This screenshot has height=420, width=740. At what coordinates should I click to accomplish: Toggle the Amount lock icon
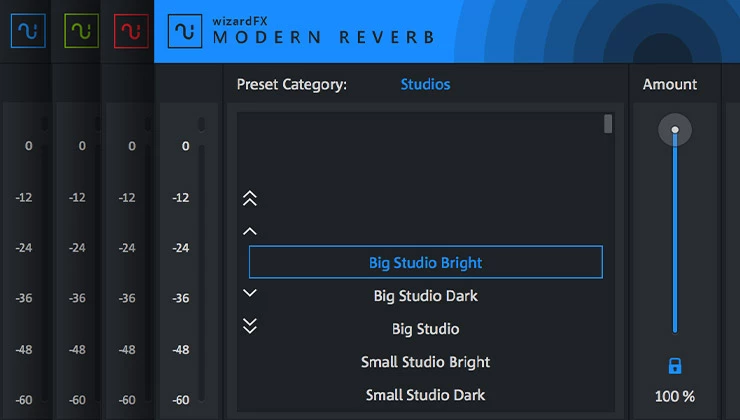point(675,366)
